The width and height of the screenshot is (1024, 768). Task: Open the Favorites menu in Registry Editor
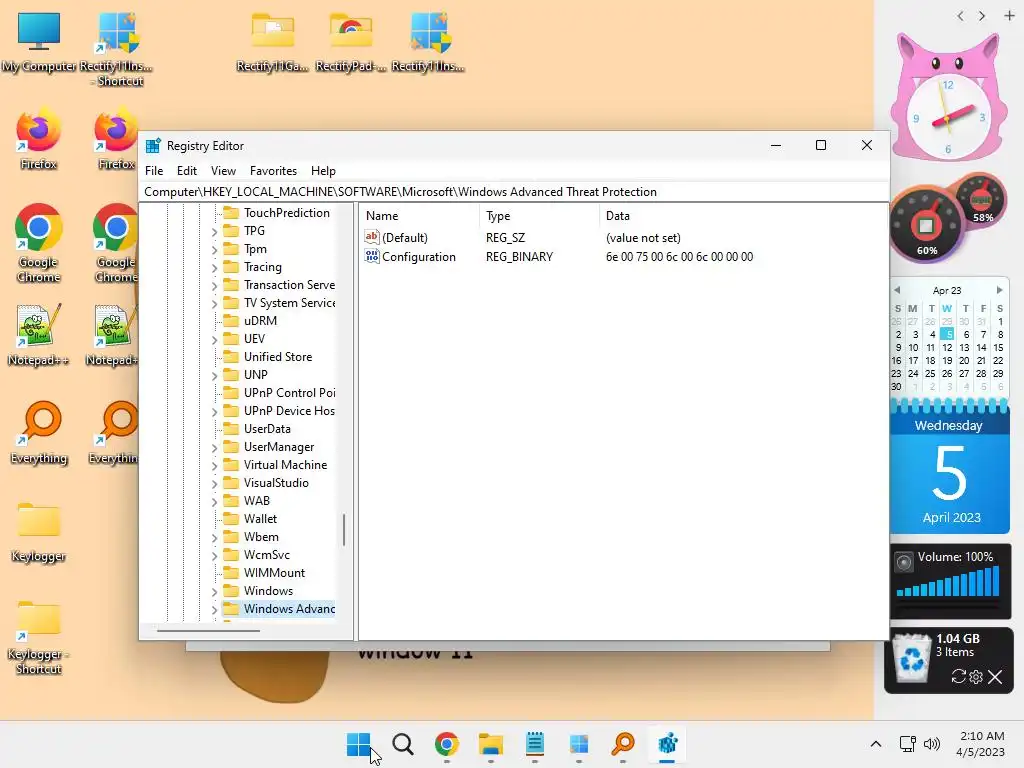273,170
